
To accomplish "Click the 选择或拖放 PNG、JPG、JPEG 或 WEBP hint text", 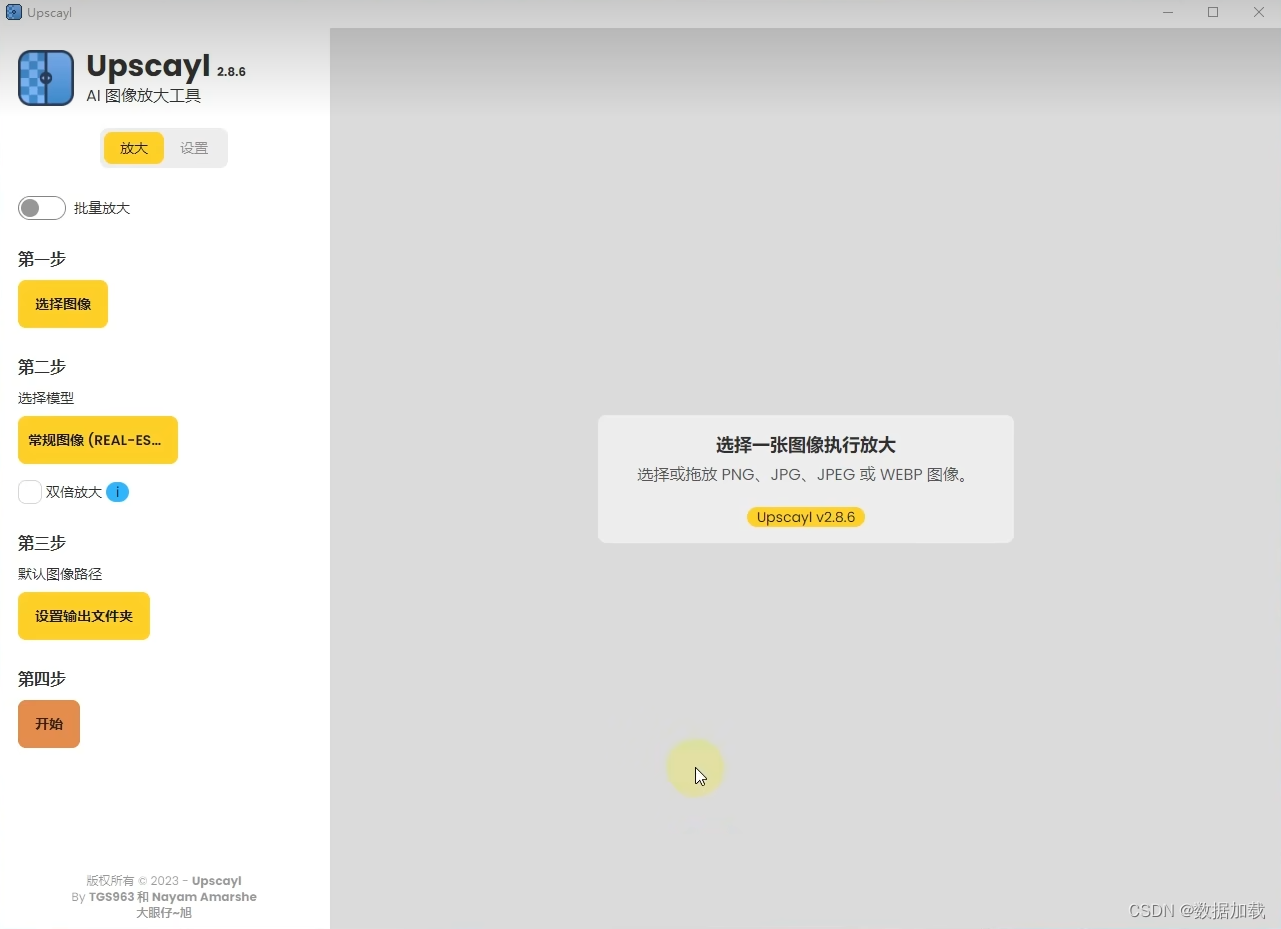I will tap(806, 475).
